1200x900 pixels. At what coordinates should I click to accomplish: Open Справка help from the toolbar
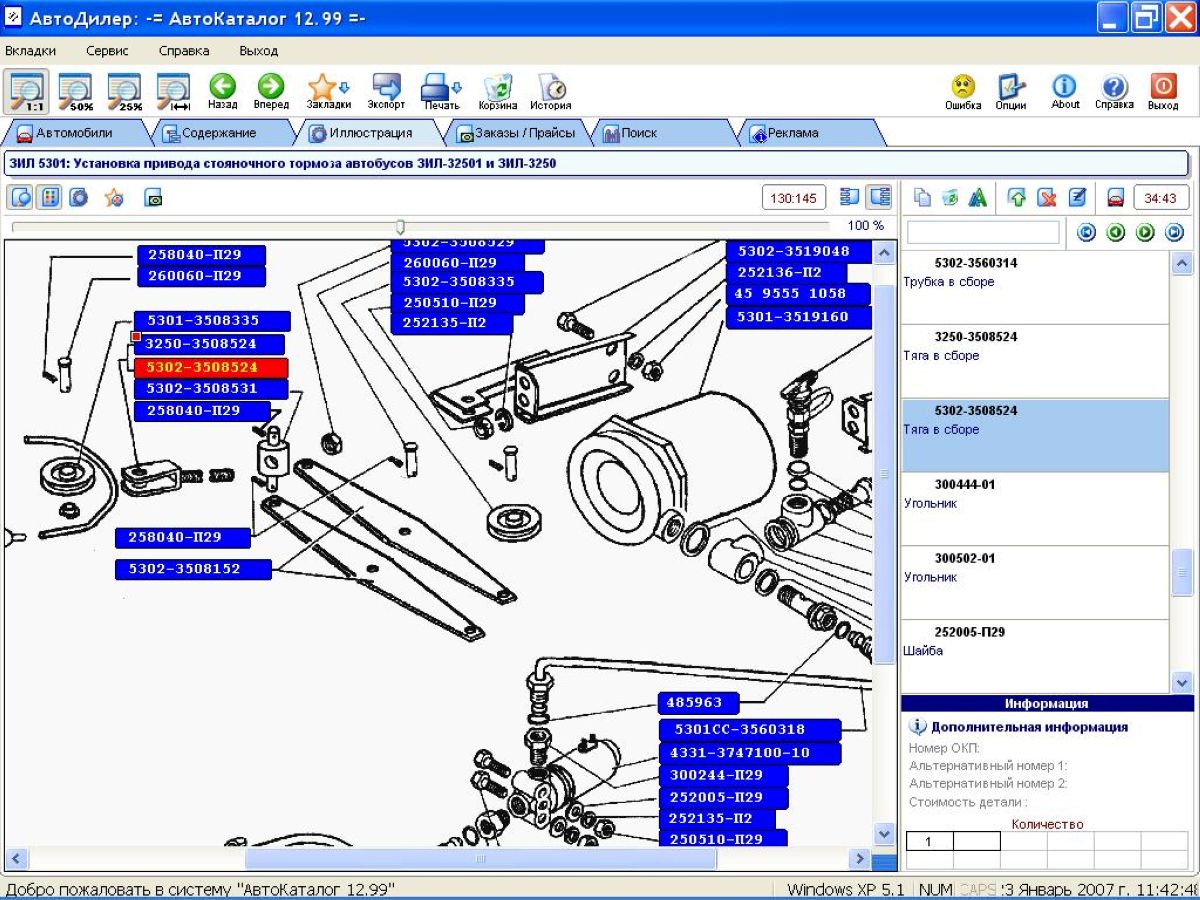point(1114,91)
